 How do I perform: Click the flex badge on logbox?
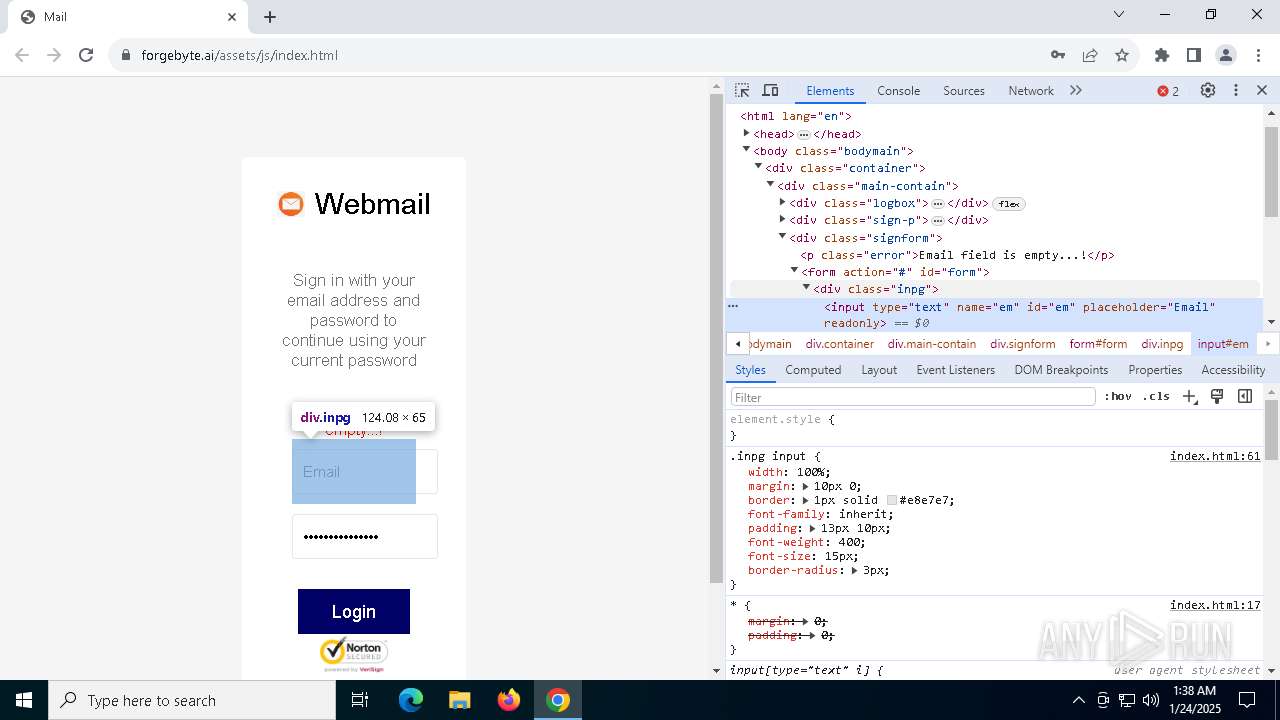[1008, 204]
